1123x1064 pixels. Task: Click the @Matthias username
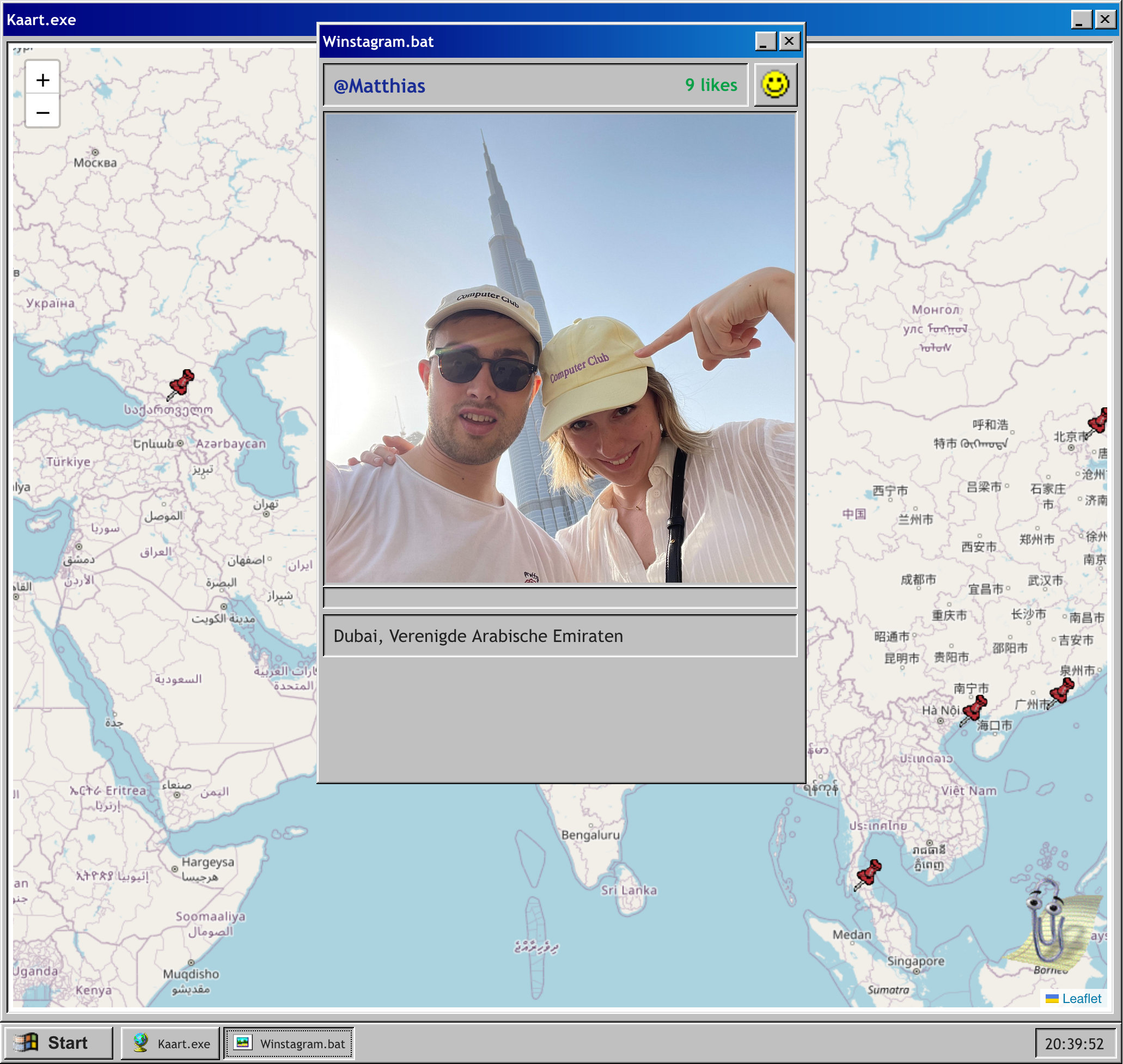tap(379, 85)
